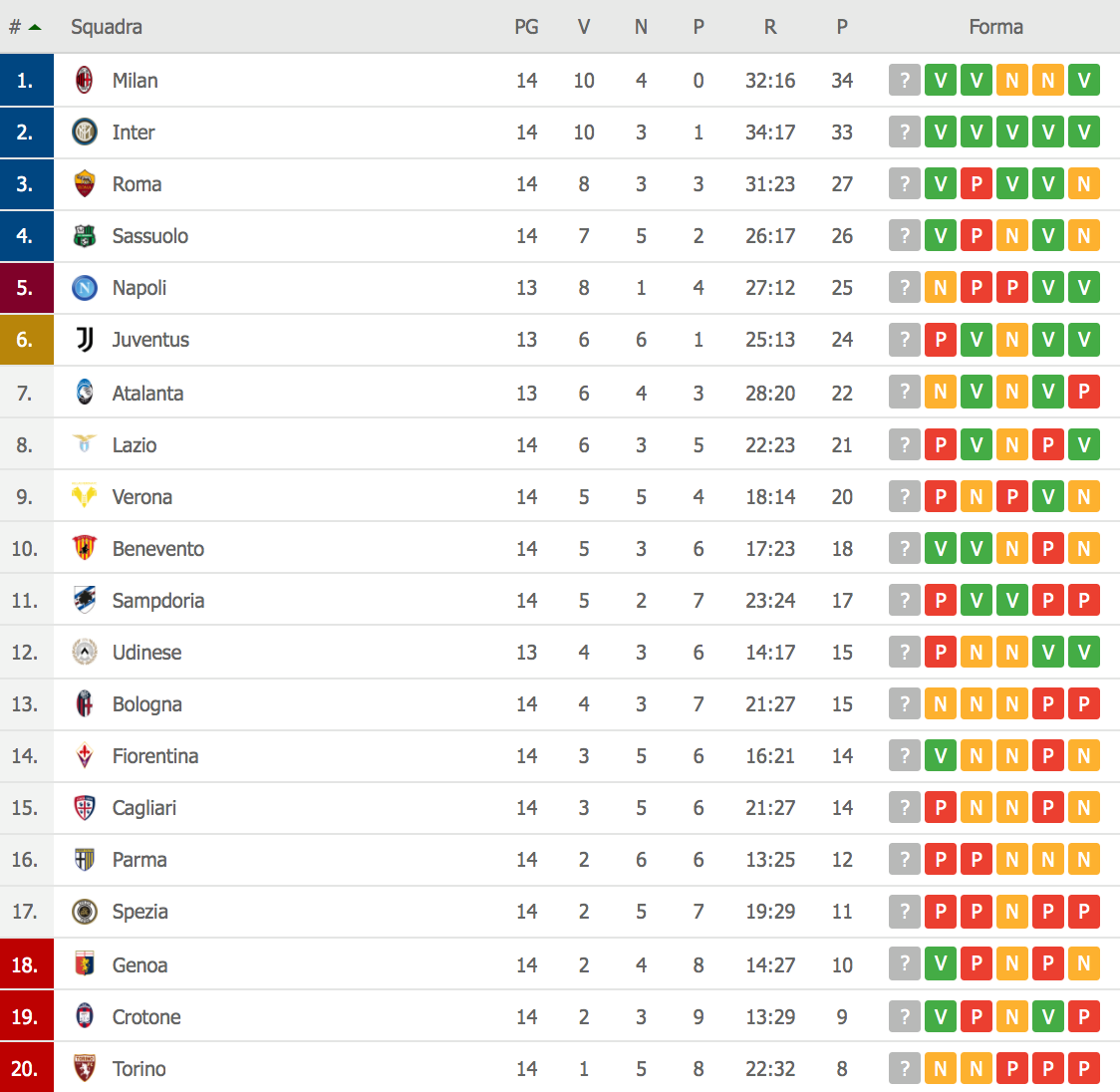Click the Forma column header
This screenshot has height=1092, width=1120.
coord(995,27)
